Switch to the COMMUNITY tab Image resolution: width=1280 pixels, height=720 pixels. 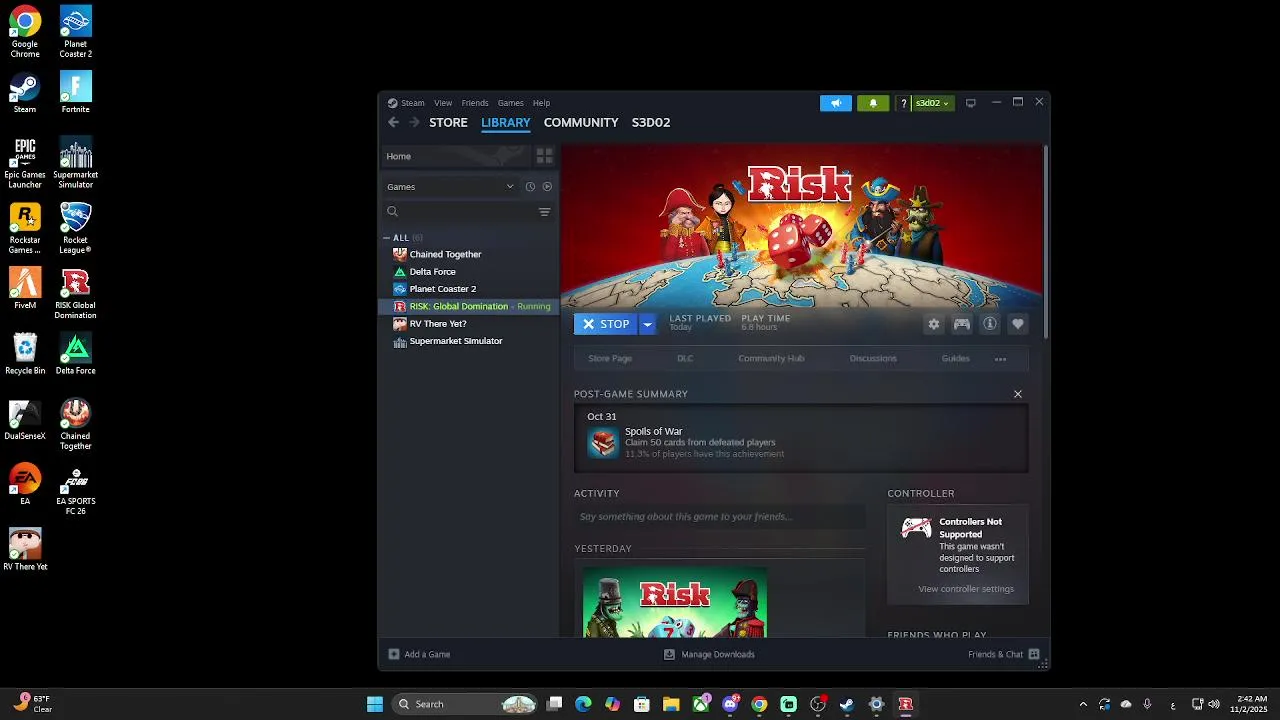click(x=581, y=122)
